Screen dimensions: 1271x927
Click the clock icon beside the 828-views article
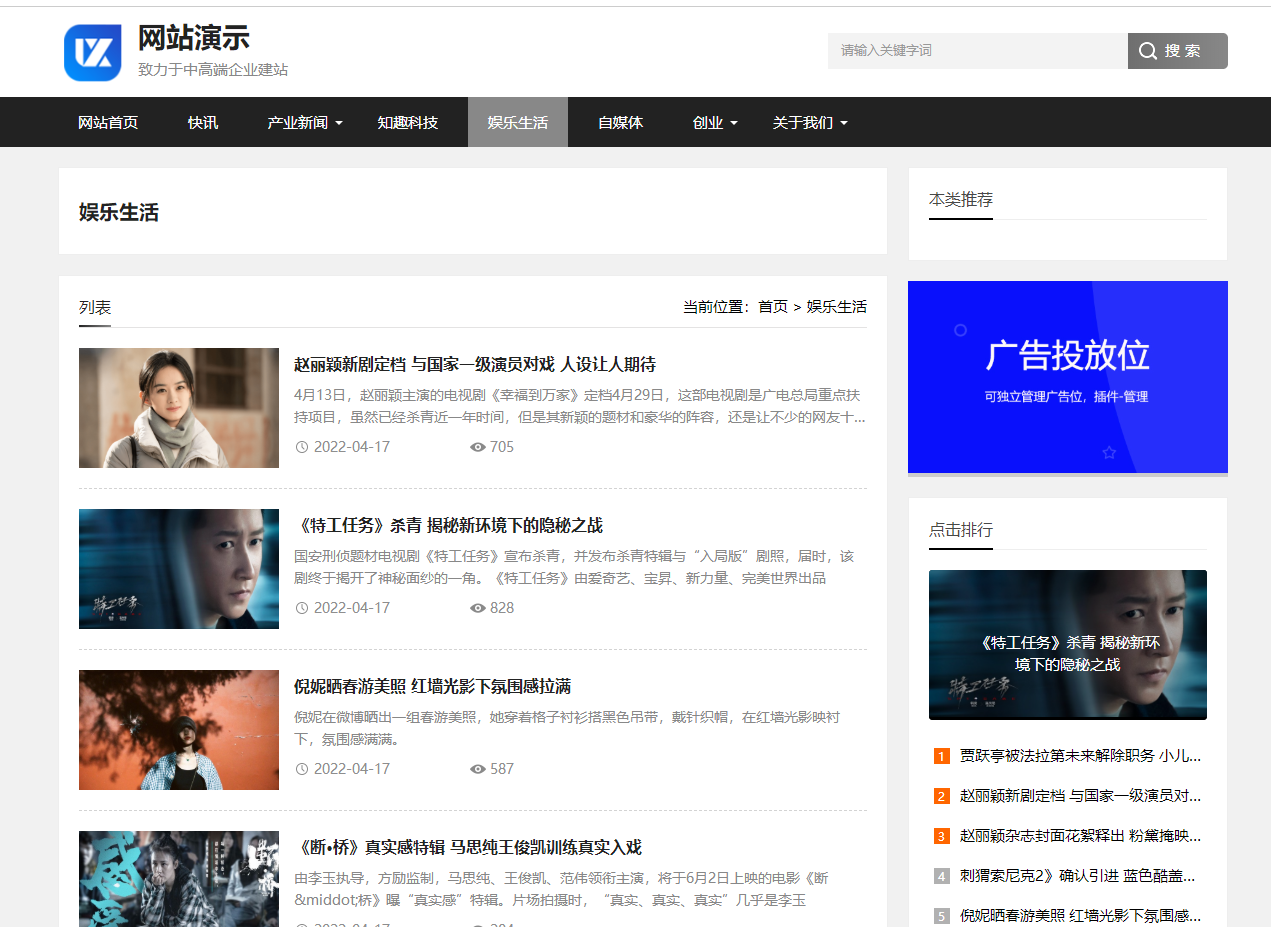click(x=302, y=608)
